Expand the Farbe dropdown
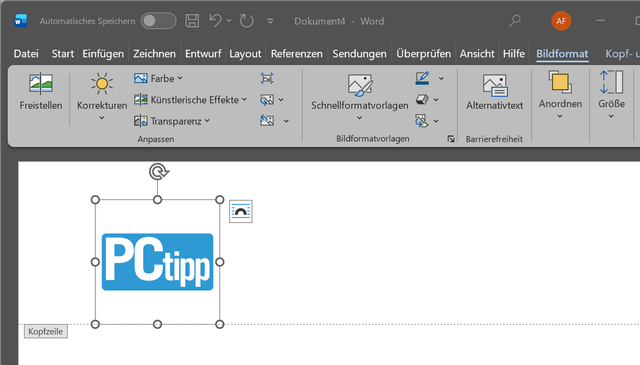Screen dimensions: 640x365 pyautogui.click(x=158, y=78)
